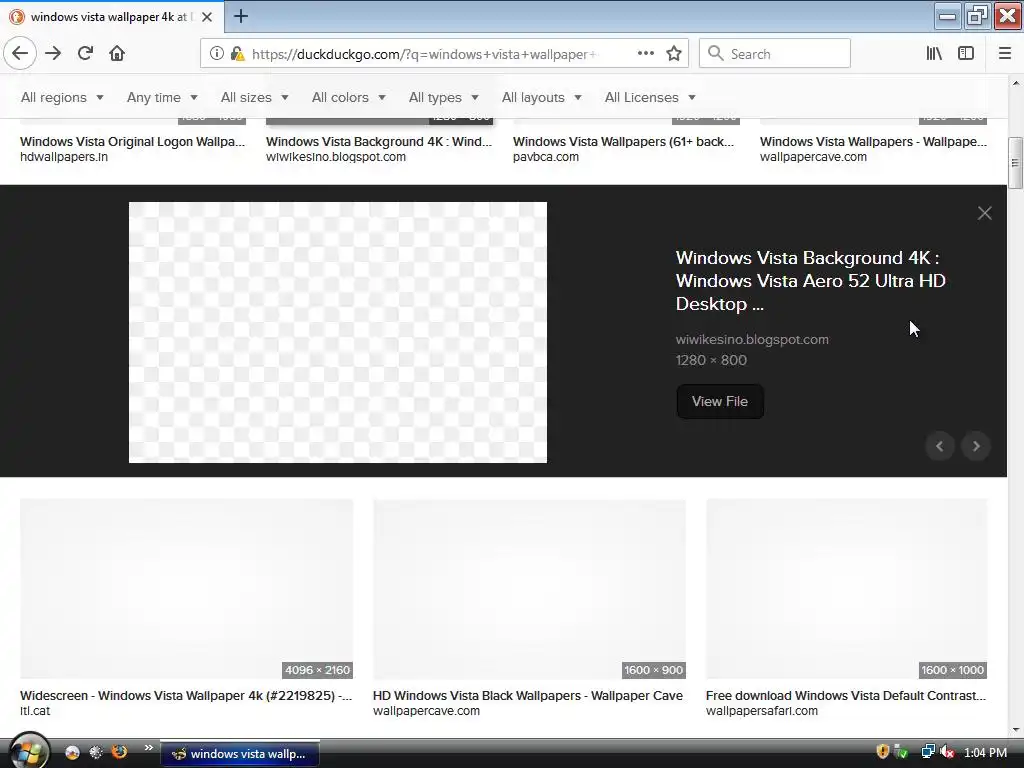Click the scrollbar up arrow
1024x768 pixels.
(1016, 83)
